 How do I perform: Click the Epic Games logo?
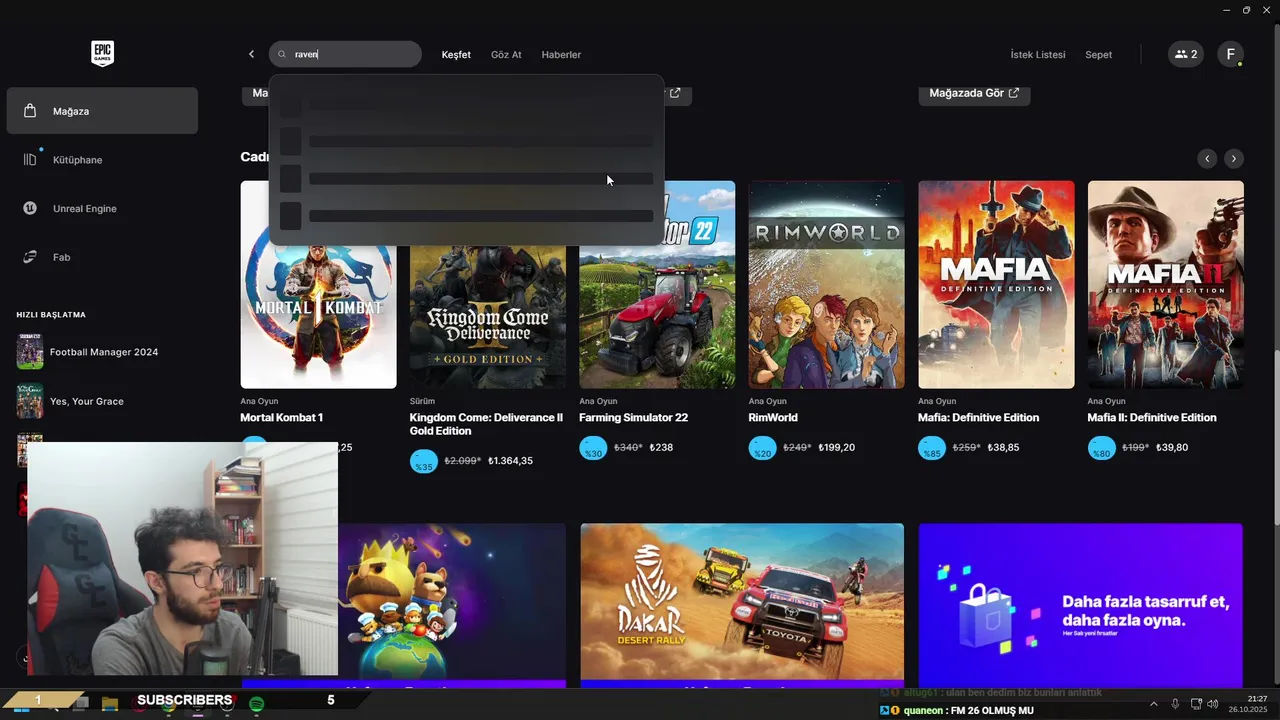[x=102, y=54]
